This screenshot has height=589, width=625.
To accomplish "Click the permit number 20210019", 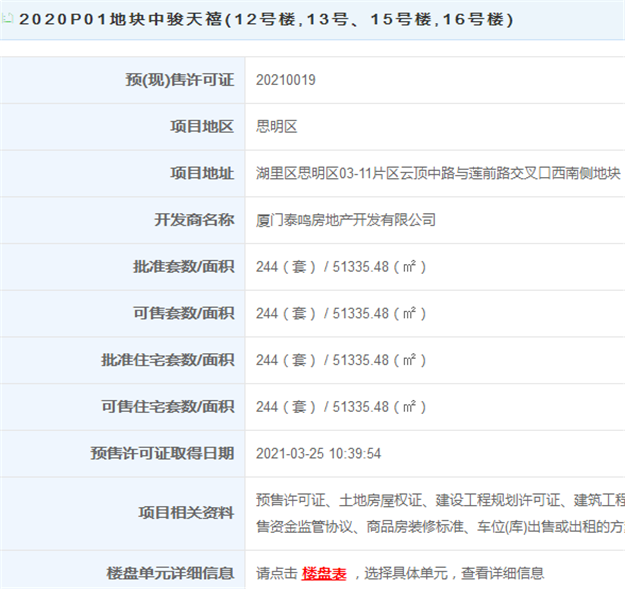I will 285,80.
